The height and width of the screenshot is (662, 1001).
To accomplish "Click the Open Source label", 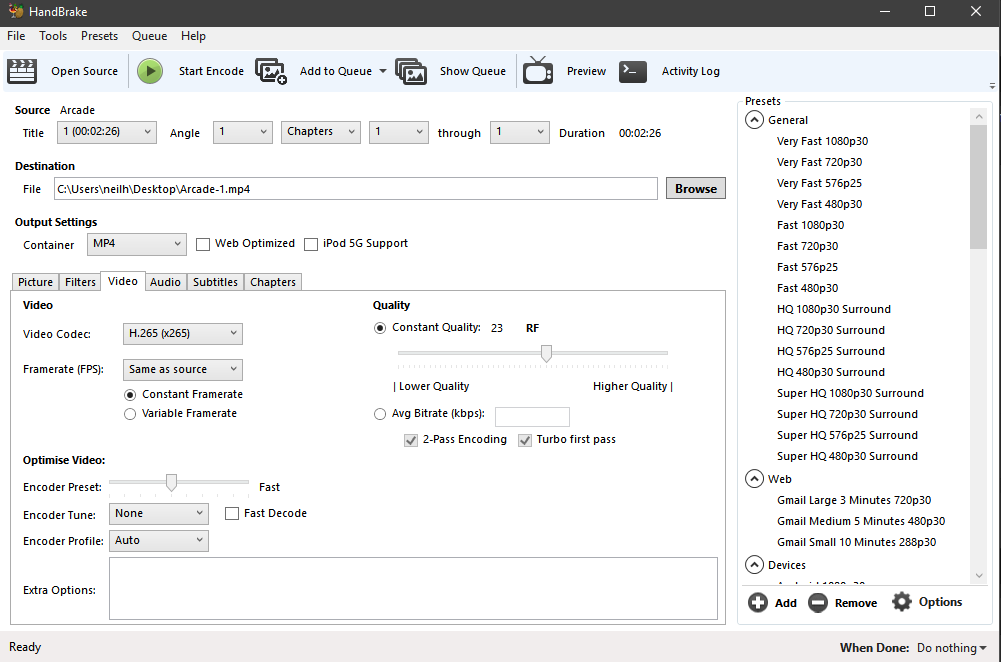I will point(84,71).
